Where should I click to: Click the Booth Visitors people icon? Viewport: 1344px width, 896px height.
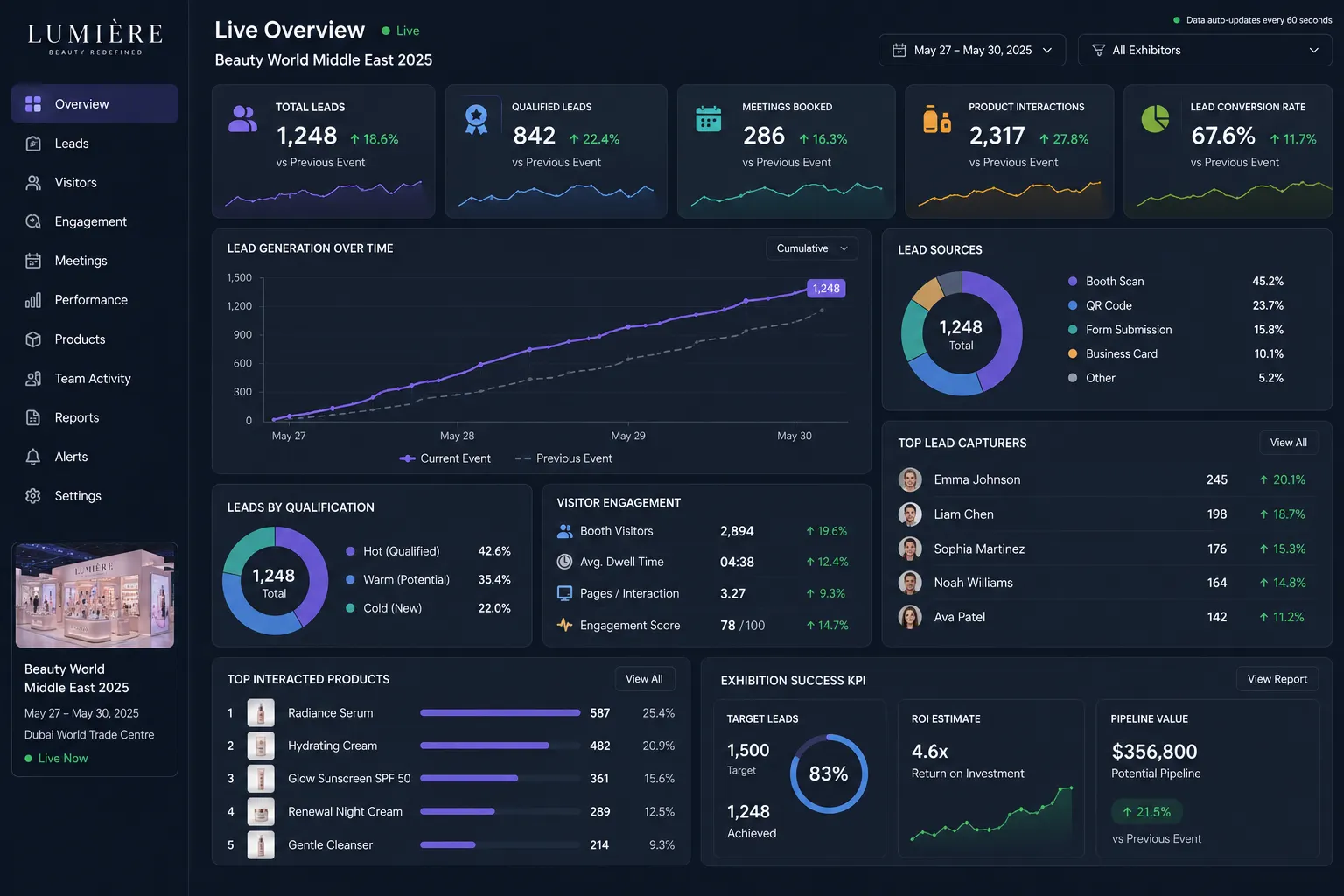pyautogui.click(x=565, y=531)
